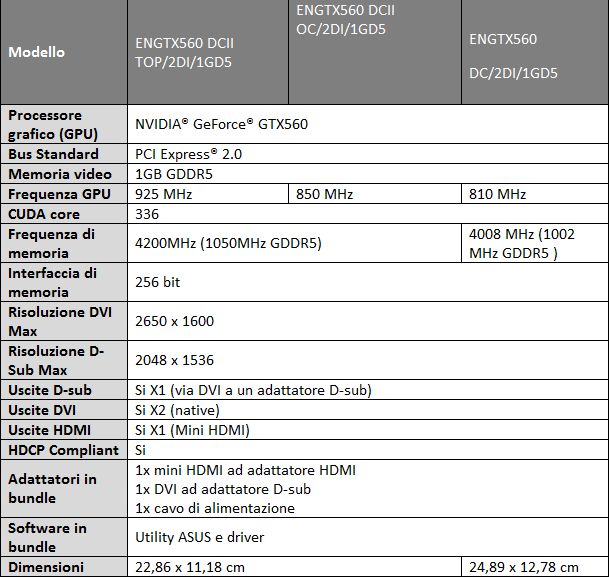Viewport: 609px width, 577px height.
Task: Click the ENGTX560 DC/2DI/1GD5 column header
Action: (x=513, y=56)
